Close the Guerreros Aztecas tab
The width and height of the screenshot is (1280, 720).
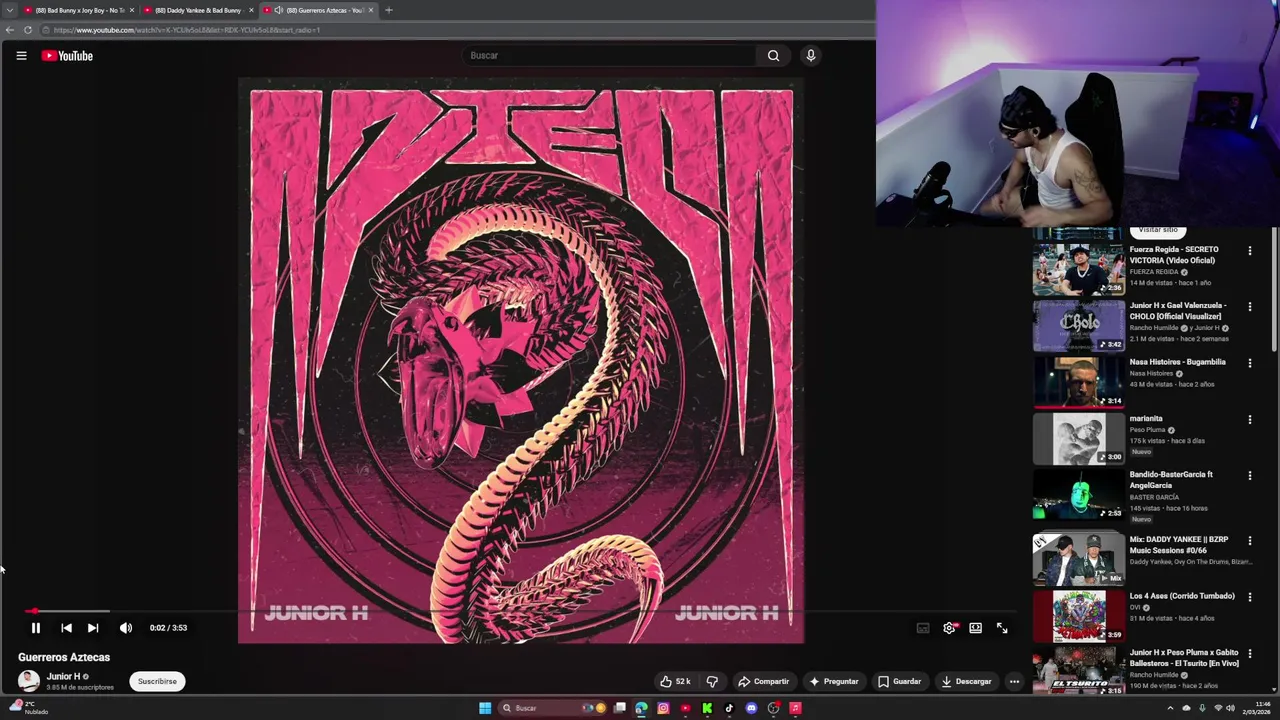click(371, 10)
